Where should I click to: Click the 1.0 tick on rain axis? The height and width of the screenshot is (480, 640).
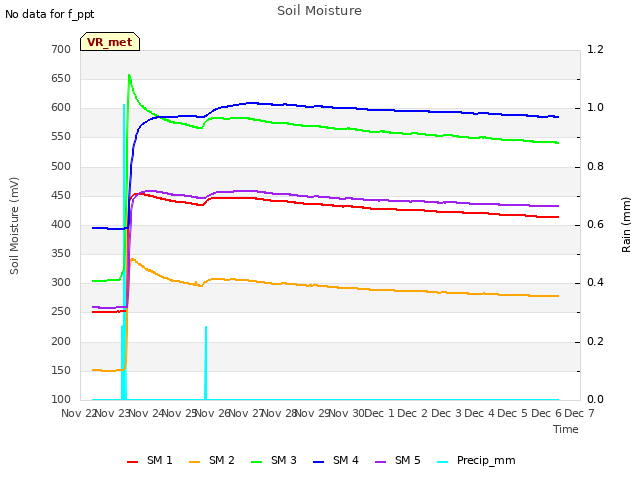595,108
